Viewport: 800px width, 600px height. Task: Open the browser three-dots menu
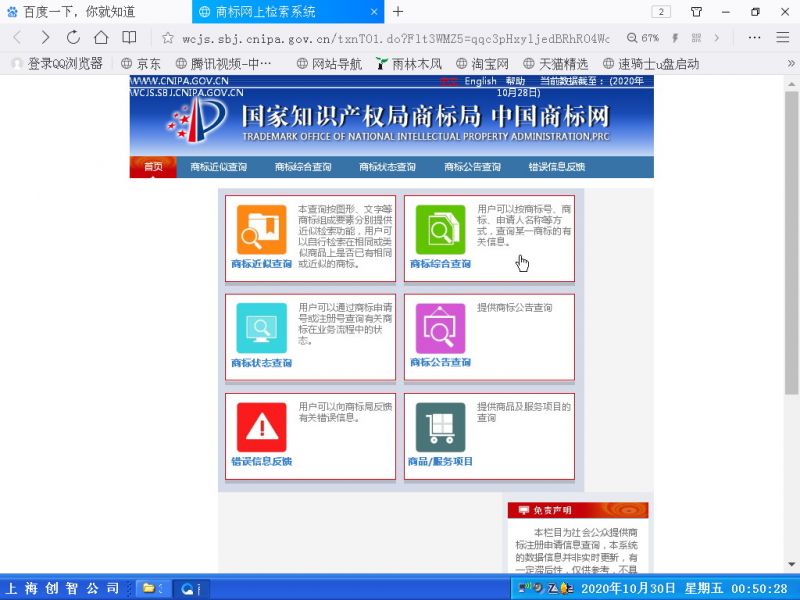(x=755, y=38)
